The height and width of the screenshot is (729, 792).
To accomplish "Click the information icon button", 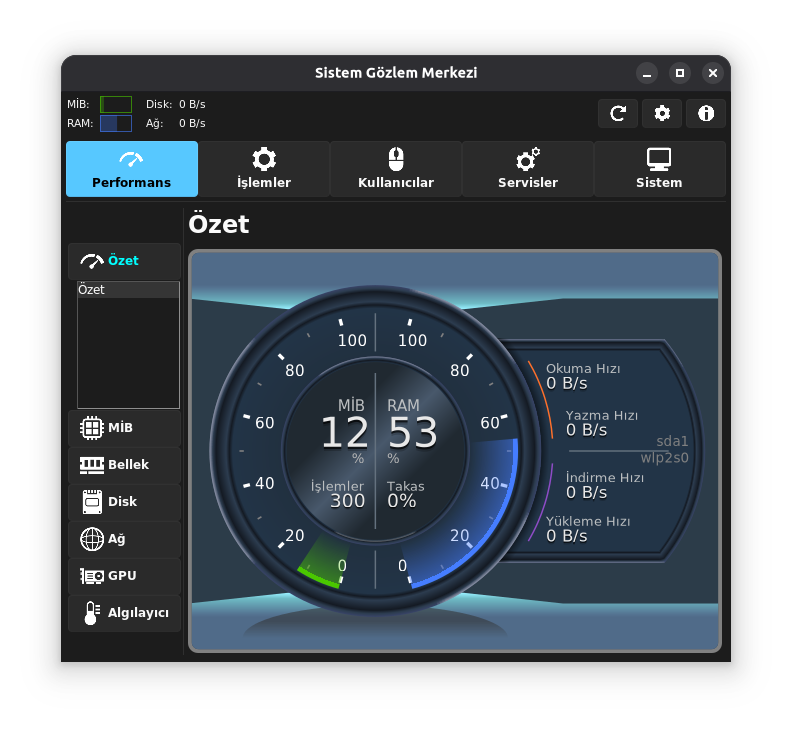I will click(705, 113).
